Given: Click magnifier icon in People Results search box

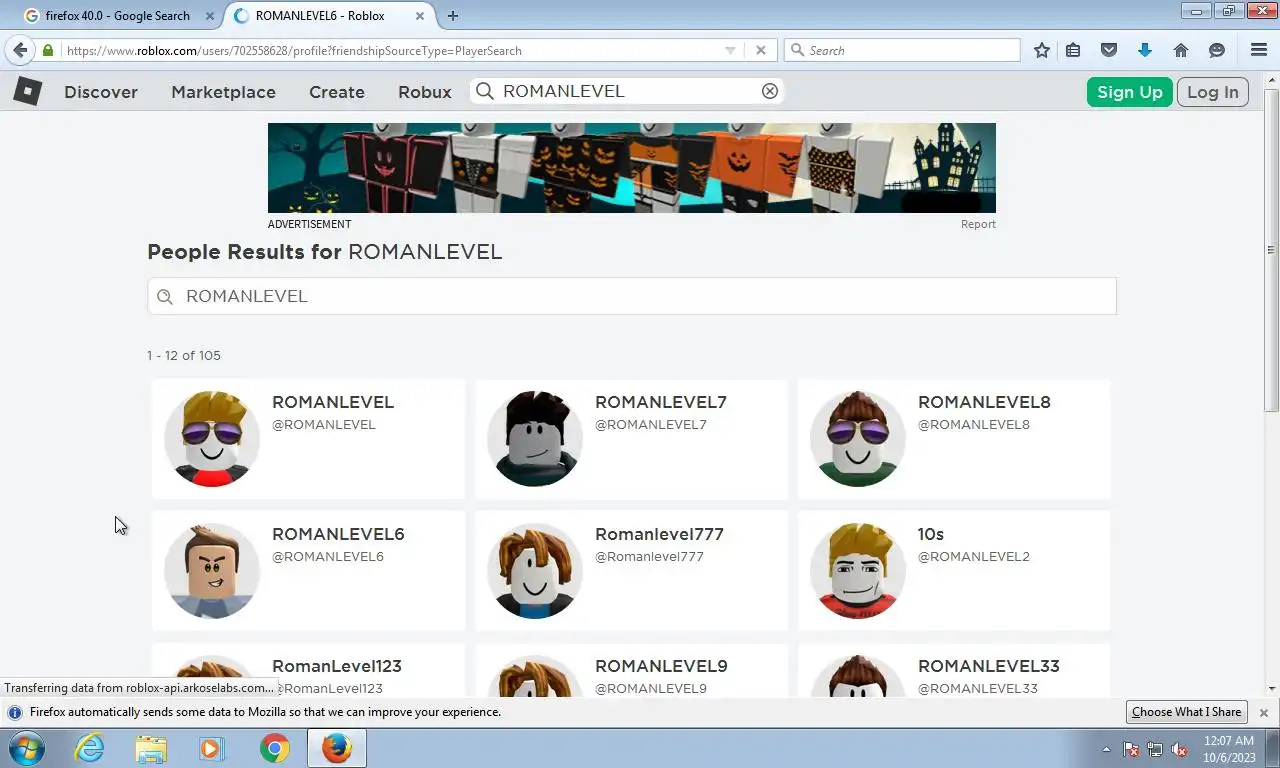Looking at the screenshot, I should 166,297.
